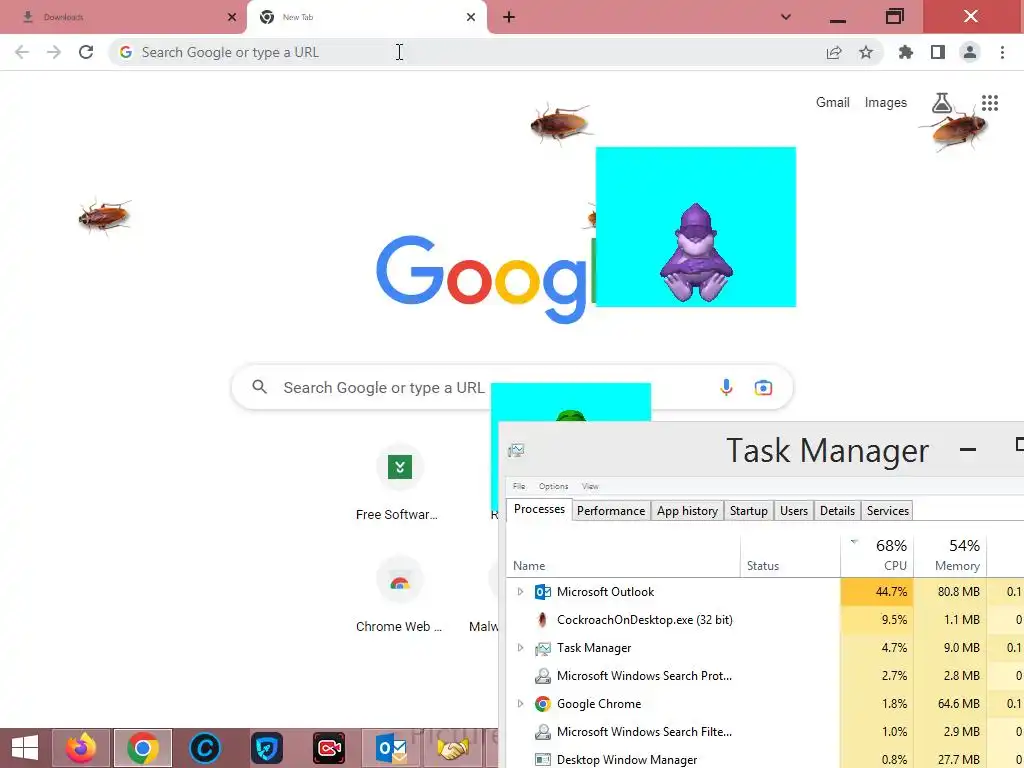Click the cockroach left of the Google logo

(104, 216)
